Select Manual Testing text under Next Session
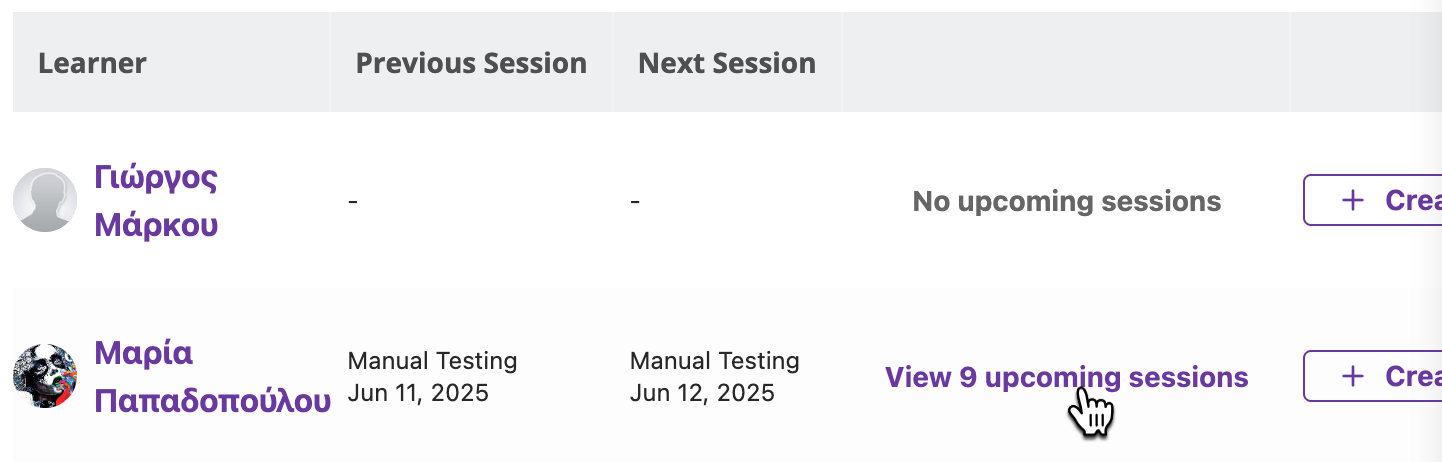 coord(715,360)
